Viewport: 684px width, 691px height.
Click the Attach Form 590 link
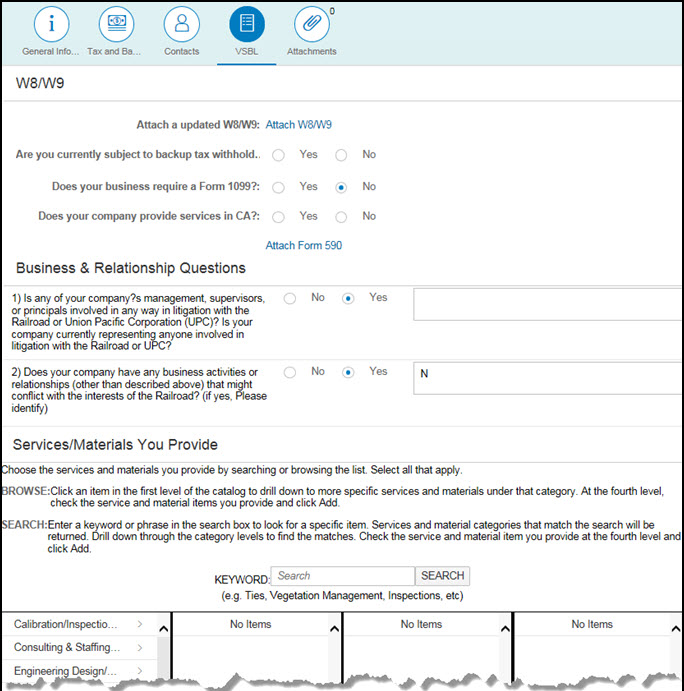click(304, 245)
